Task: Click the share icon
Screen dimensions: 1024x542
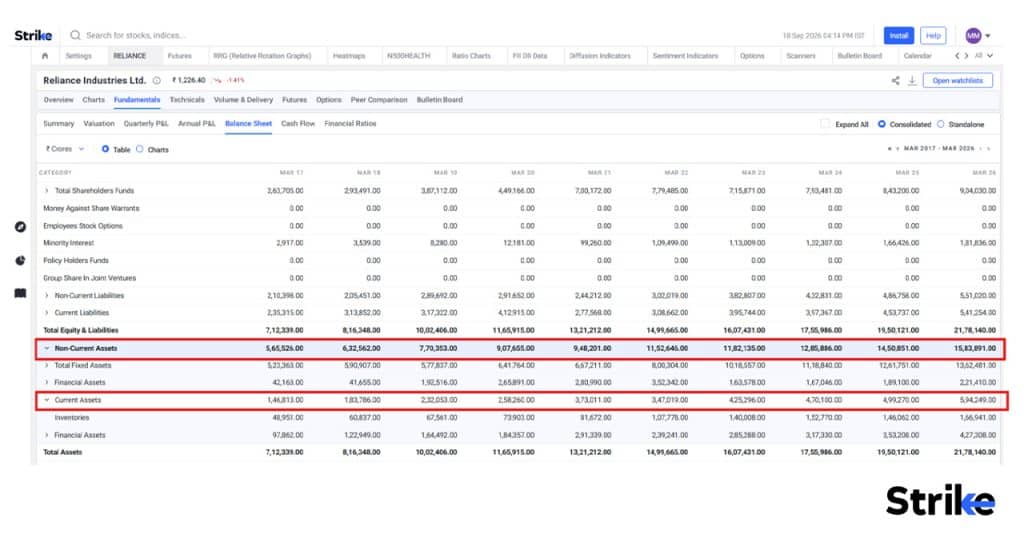Action: [x=895, y=80]
